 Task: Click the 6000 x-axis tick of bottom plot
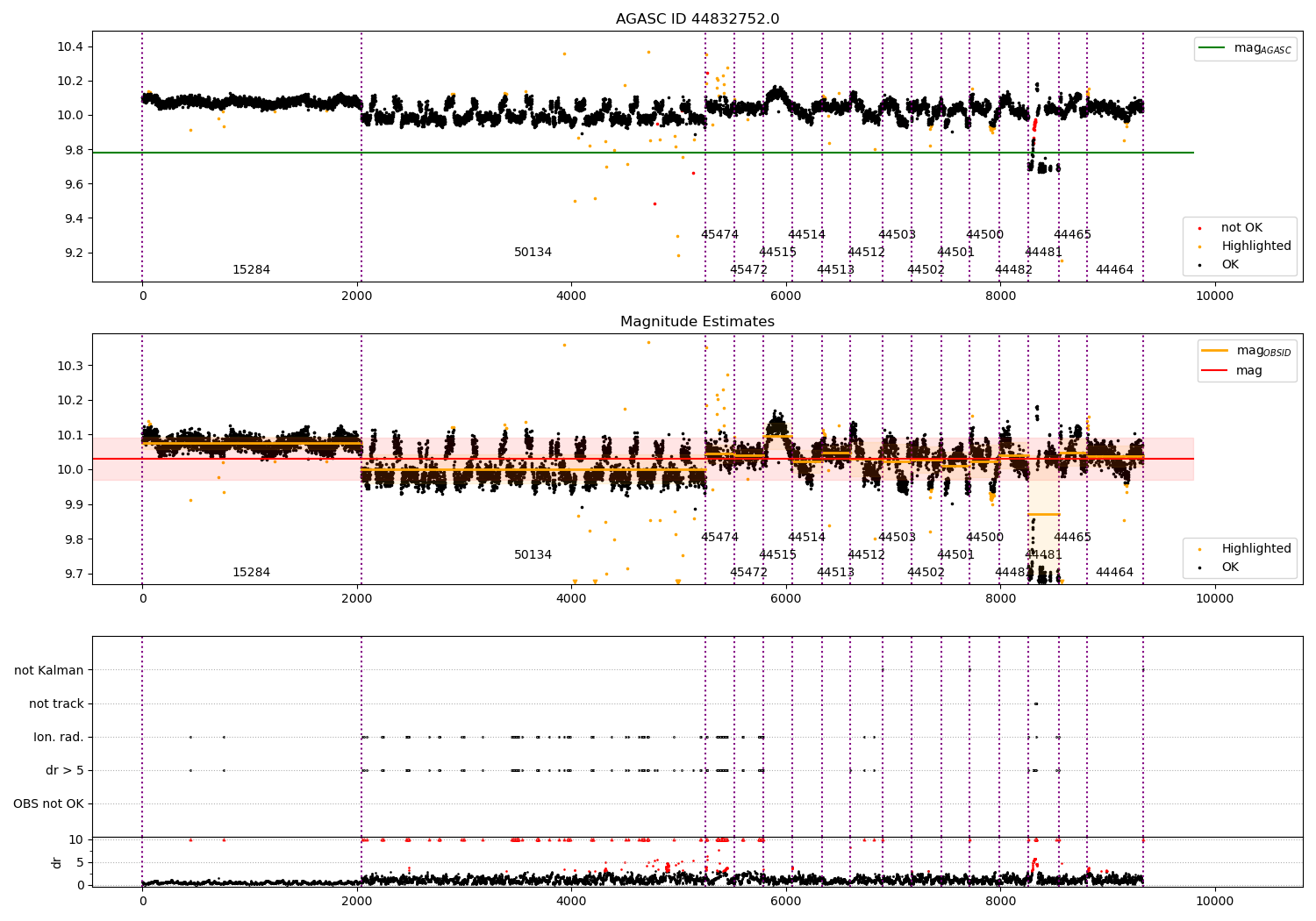[786, 901]
